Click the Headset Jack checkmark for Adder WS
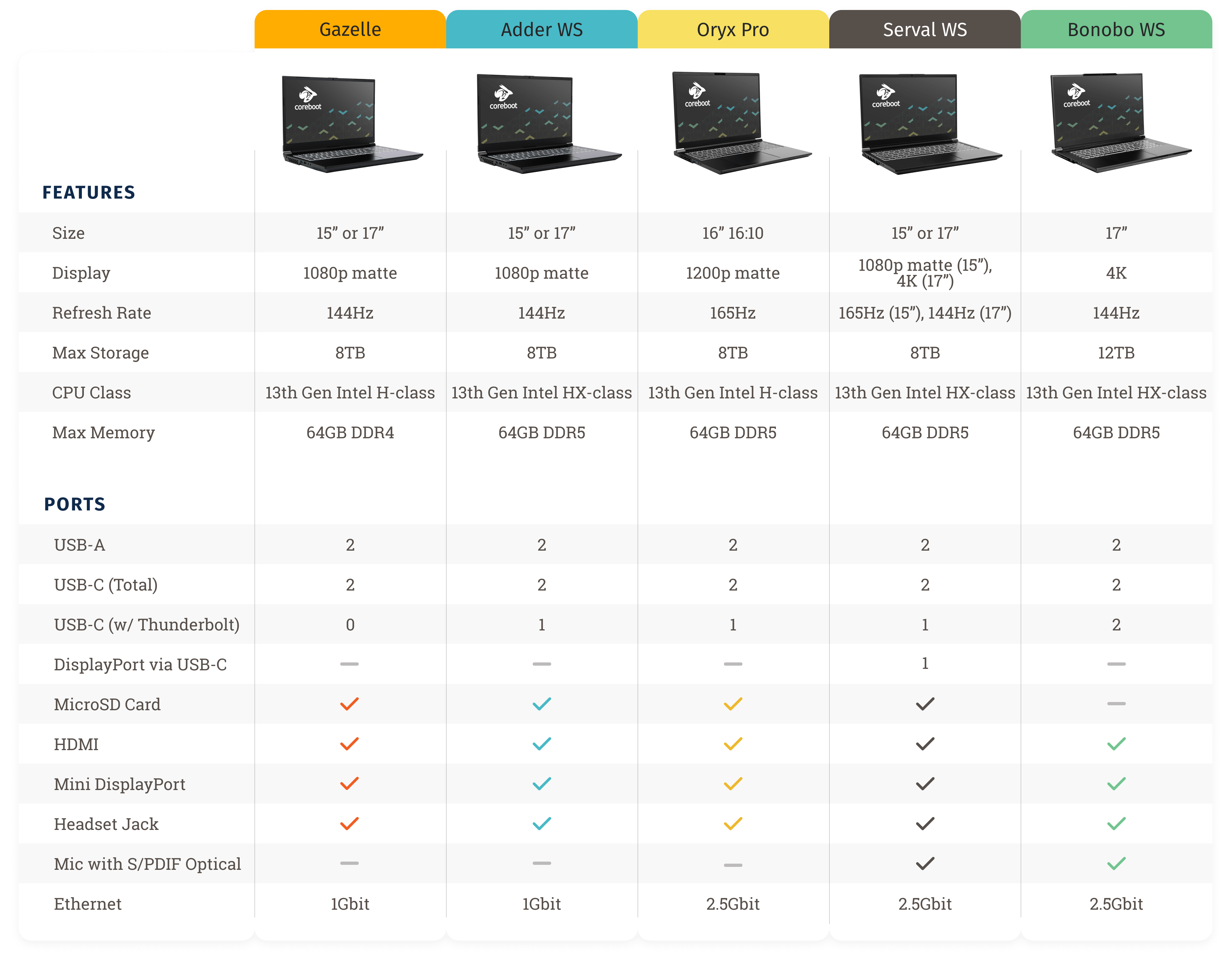This screenshot has height=959, width=1232. point(541,823)
